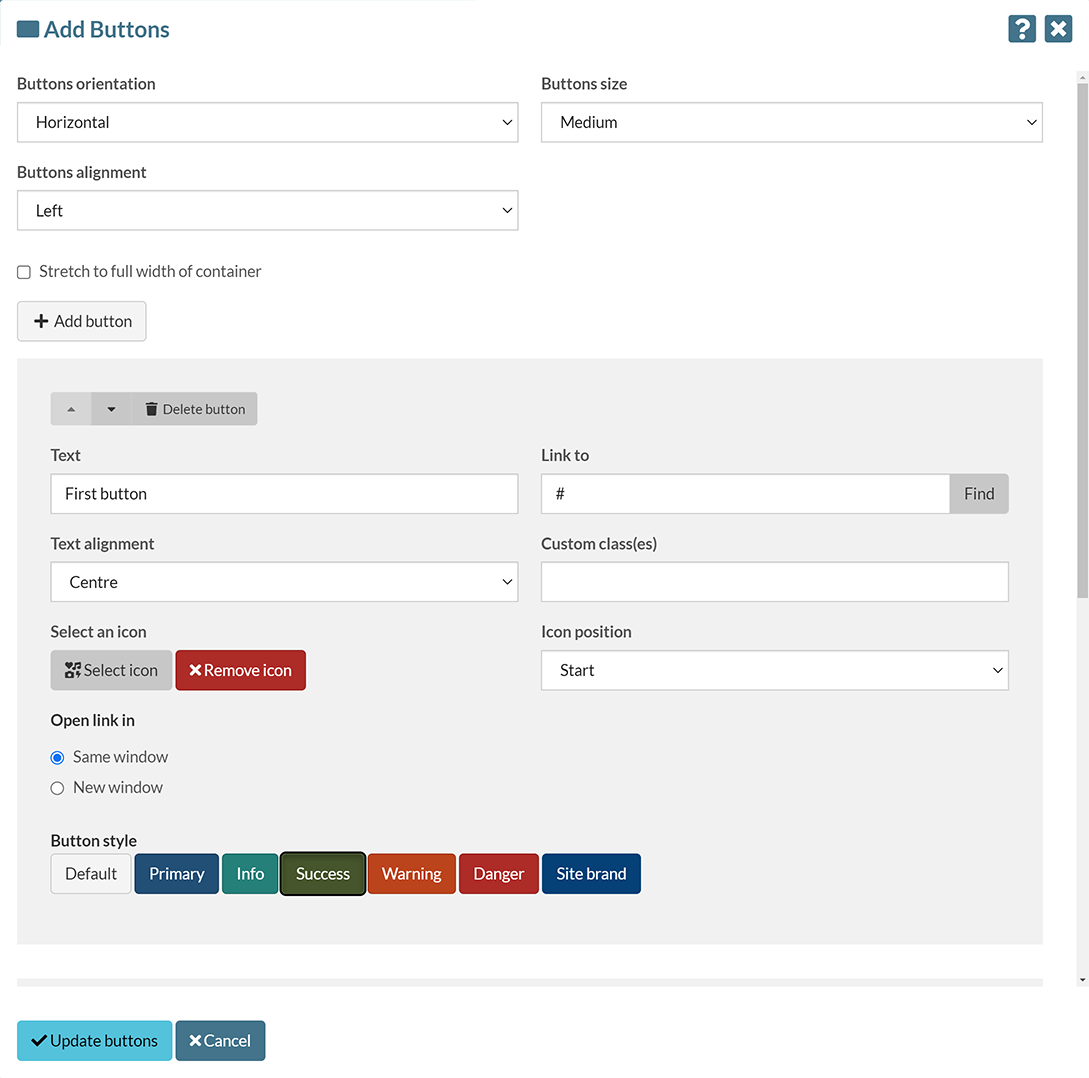Enable Stretch to full width checkbox
The height and width of the screenshot is (1078, 1089).
[x=24, y=272]
